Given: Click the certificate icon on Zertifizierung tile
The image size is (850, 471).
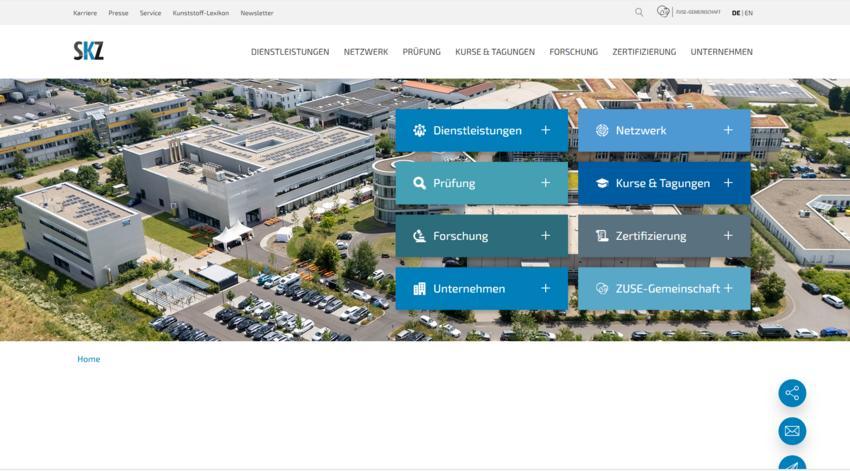Looking at the screenshot, I should [602, 236].
